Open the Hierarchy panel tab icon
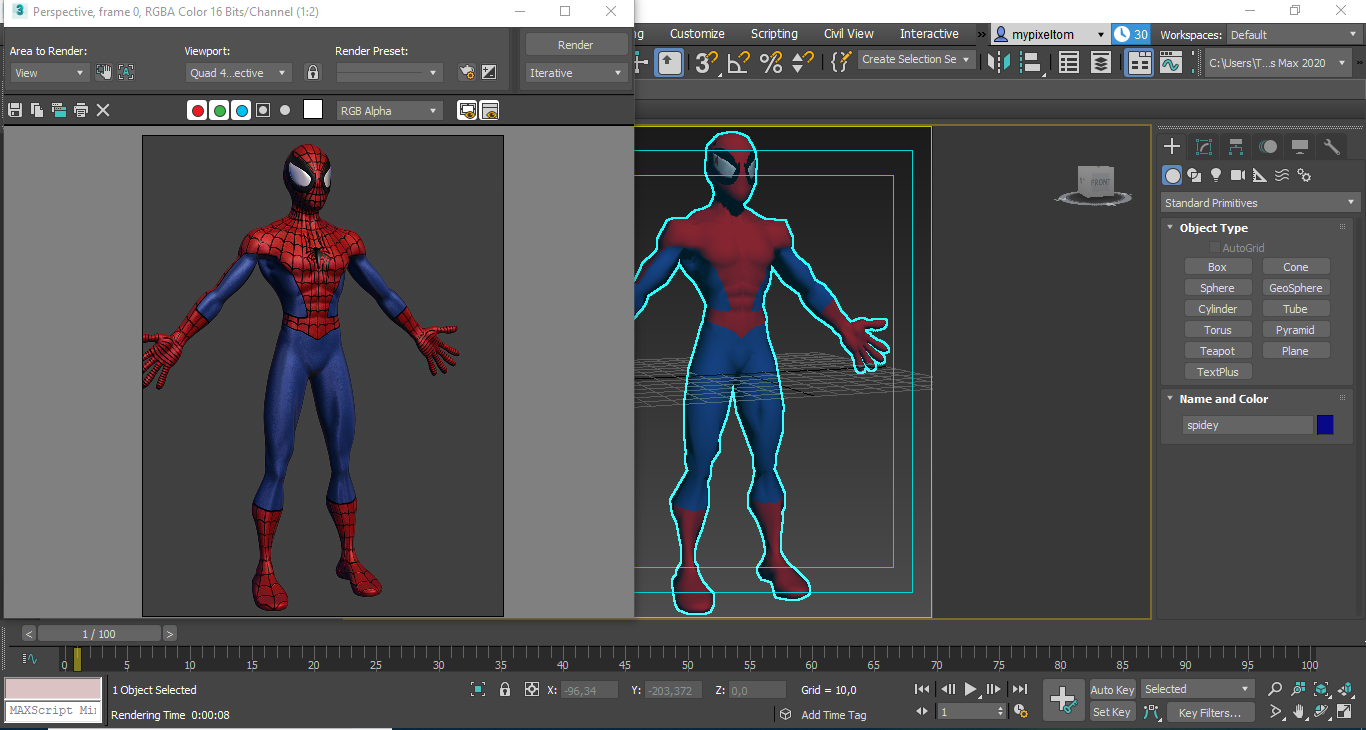 point(1236,147)
